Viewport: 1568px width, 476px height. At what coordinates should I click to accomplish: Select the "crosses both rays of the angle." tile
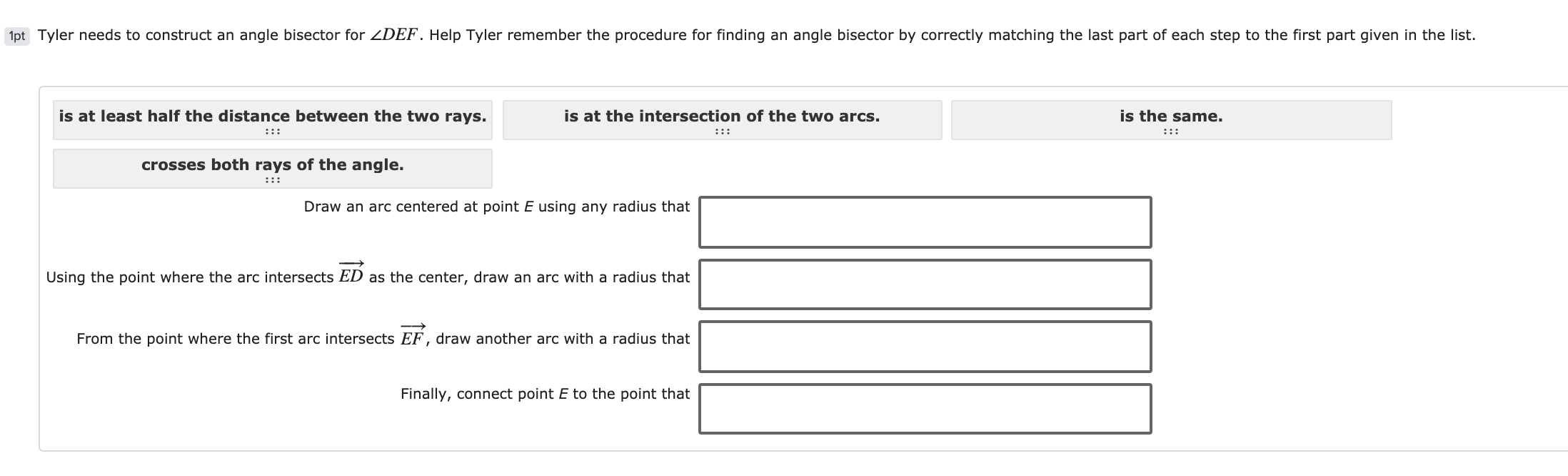pyautogui.click(x=272, y=165)
